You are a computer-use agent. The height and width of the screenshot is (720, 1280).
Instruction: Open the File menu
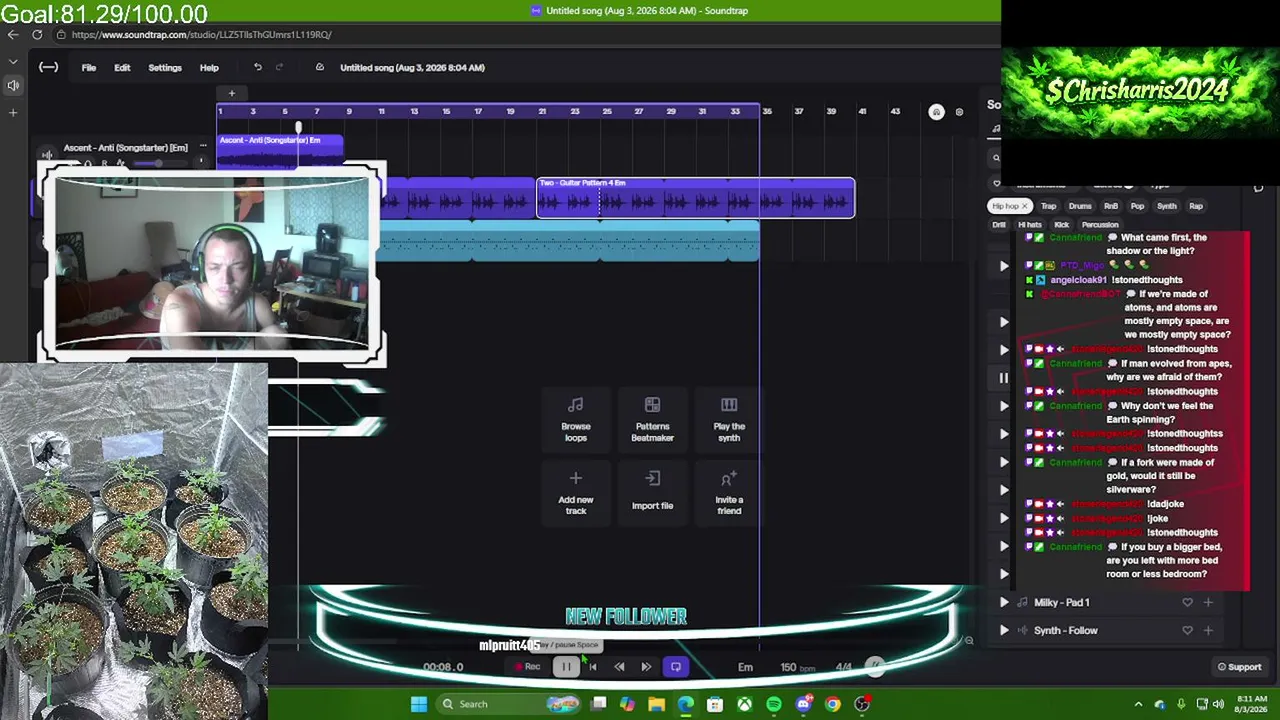tap(89, 67)
